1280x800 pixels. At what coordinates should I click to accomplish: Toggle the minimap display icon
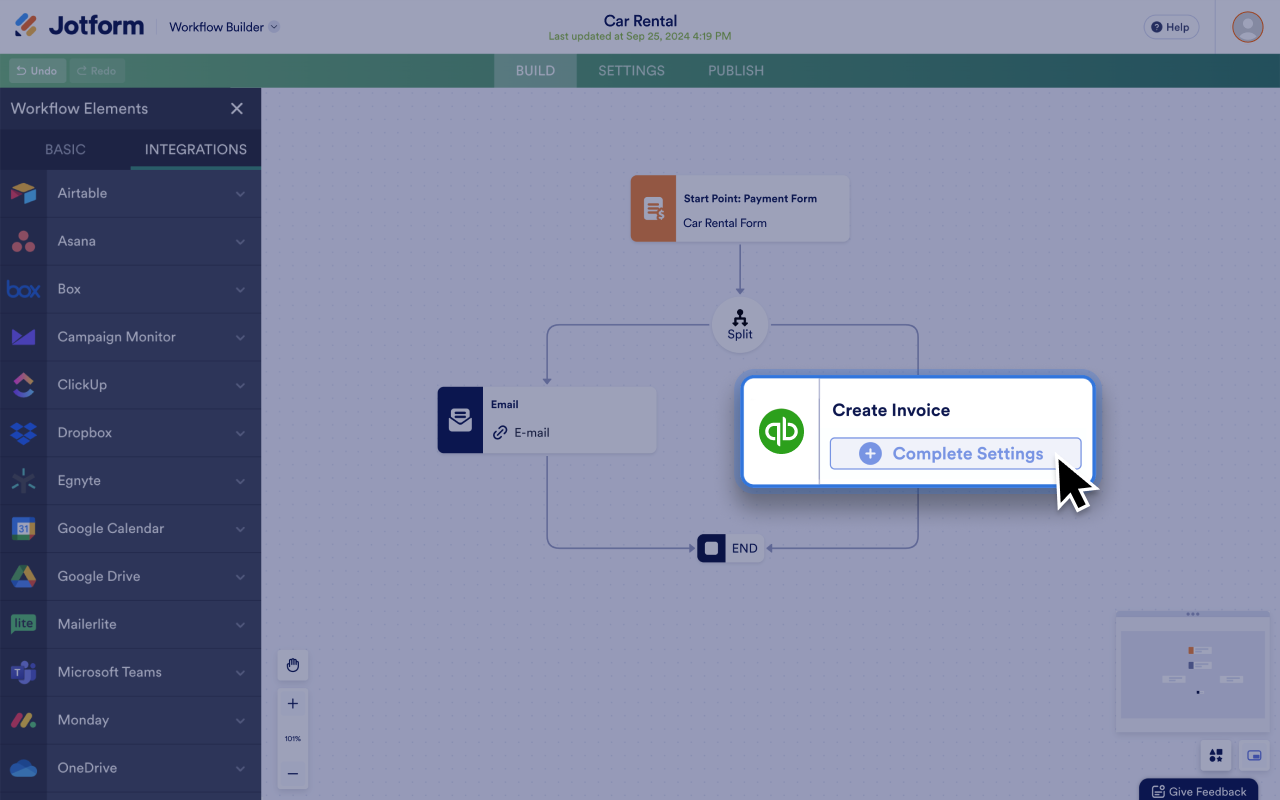tap(1254, 756)
